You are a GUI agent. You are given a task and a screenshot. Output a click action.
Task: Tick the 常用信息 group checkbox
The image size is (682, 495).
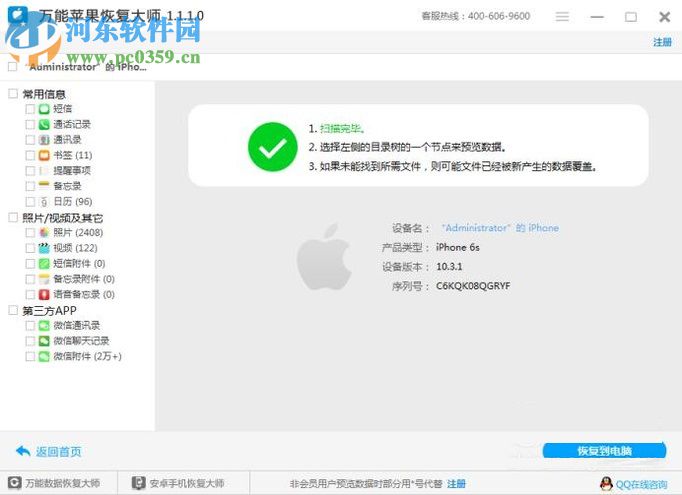(13, 94)
